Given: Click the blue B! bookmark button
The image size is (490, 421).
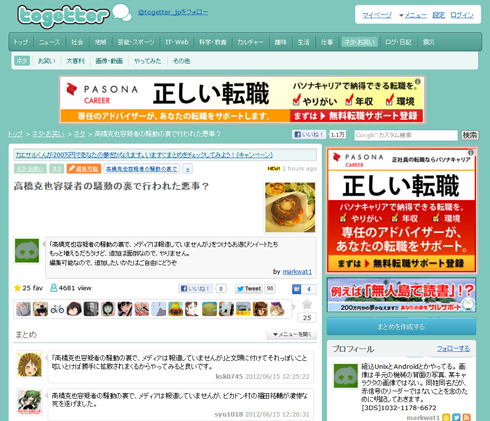Looking at the screenshot, I should click(297, 289).
